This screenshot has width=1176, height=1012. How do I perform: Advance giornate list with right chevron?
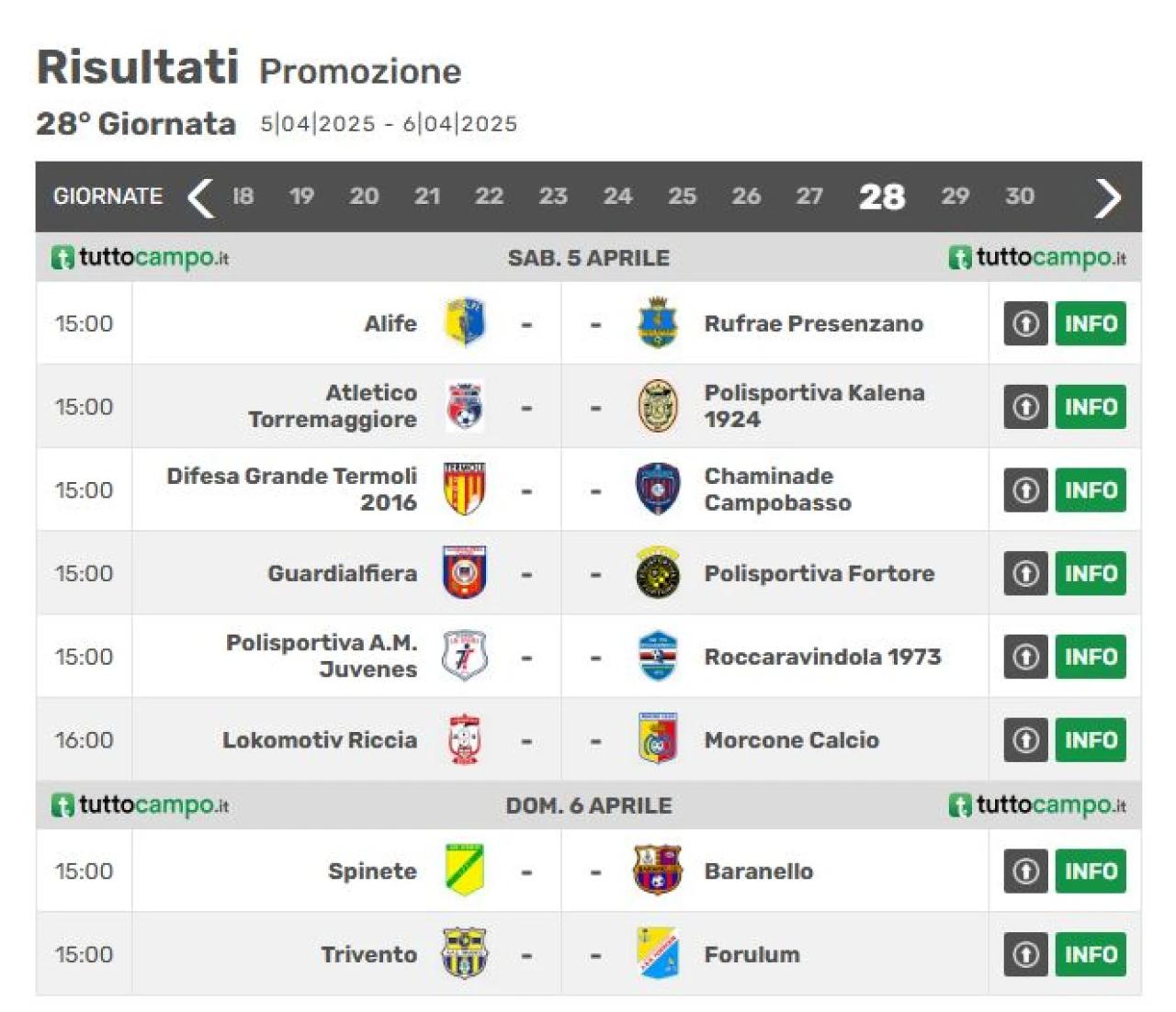(1108, 197)
